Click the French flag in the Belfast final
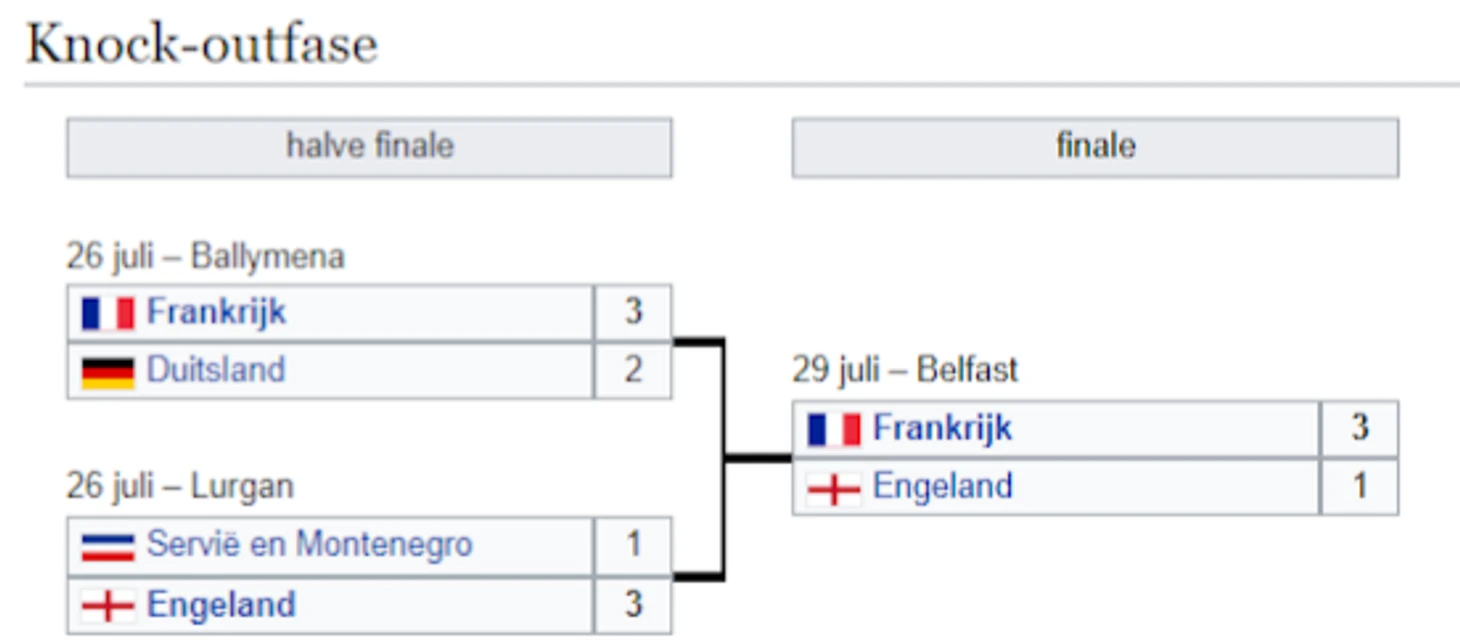The image size is (1460, 643). (834, 430)
